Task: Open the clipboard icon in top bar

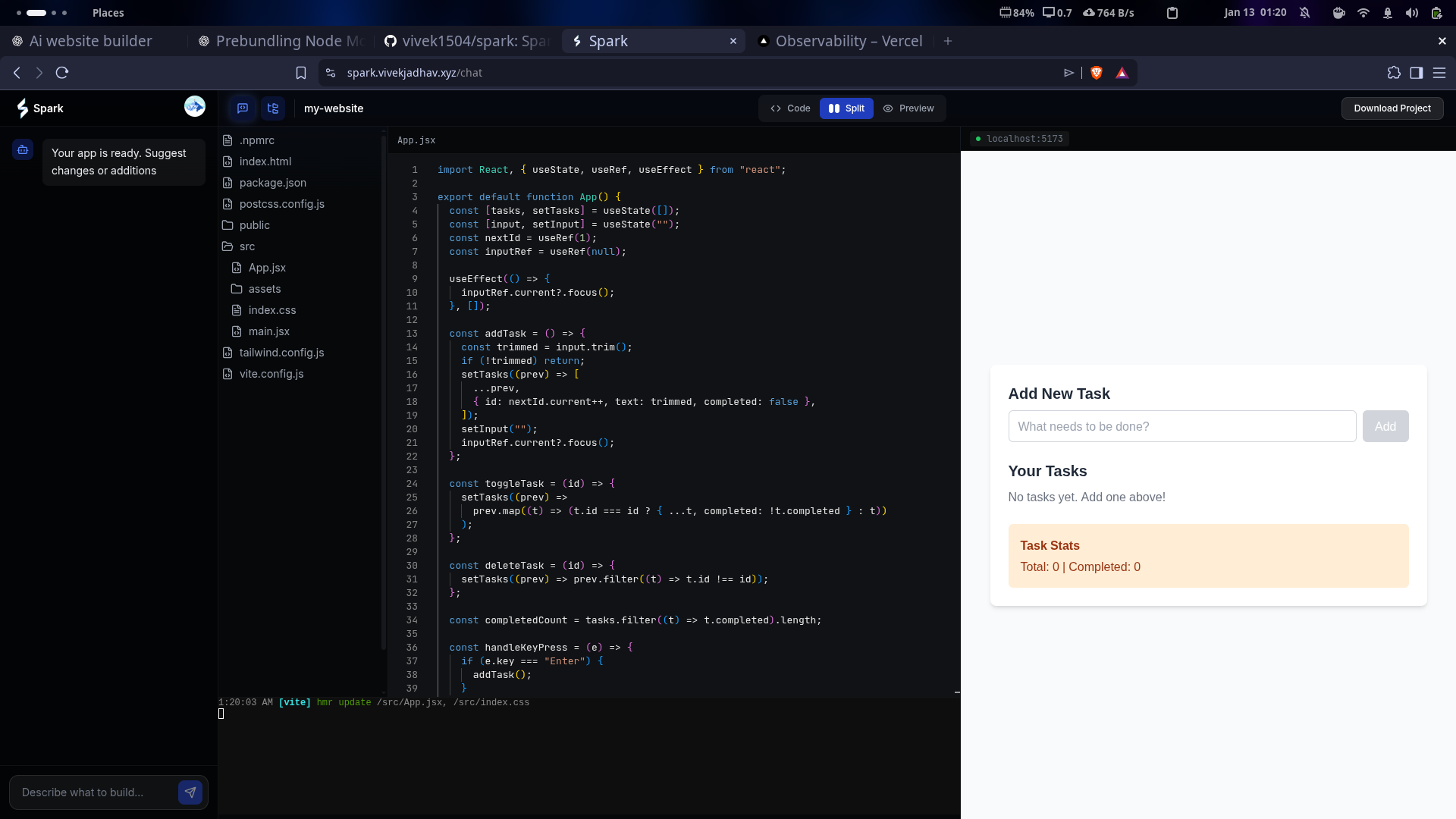Action: click(x=1172, y=13)
